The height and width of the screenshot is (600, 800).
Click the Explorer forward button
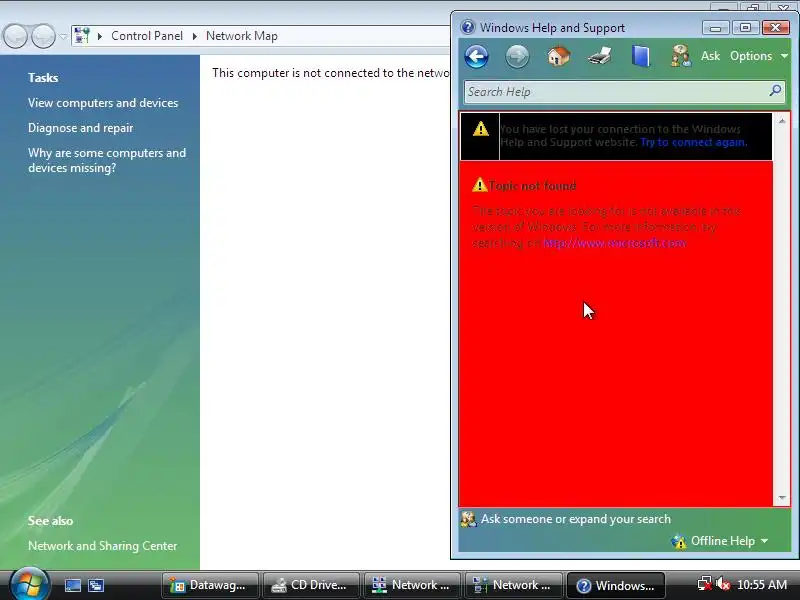coord(43,36)
